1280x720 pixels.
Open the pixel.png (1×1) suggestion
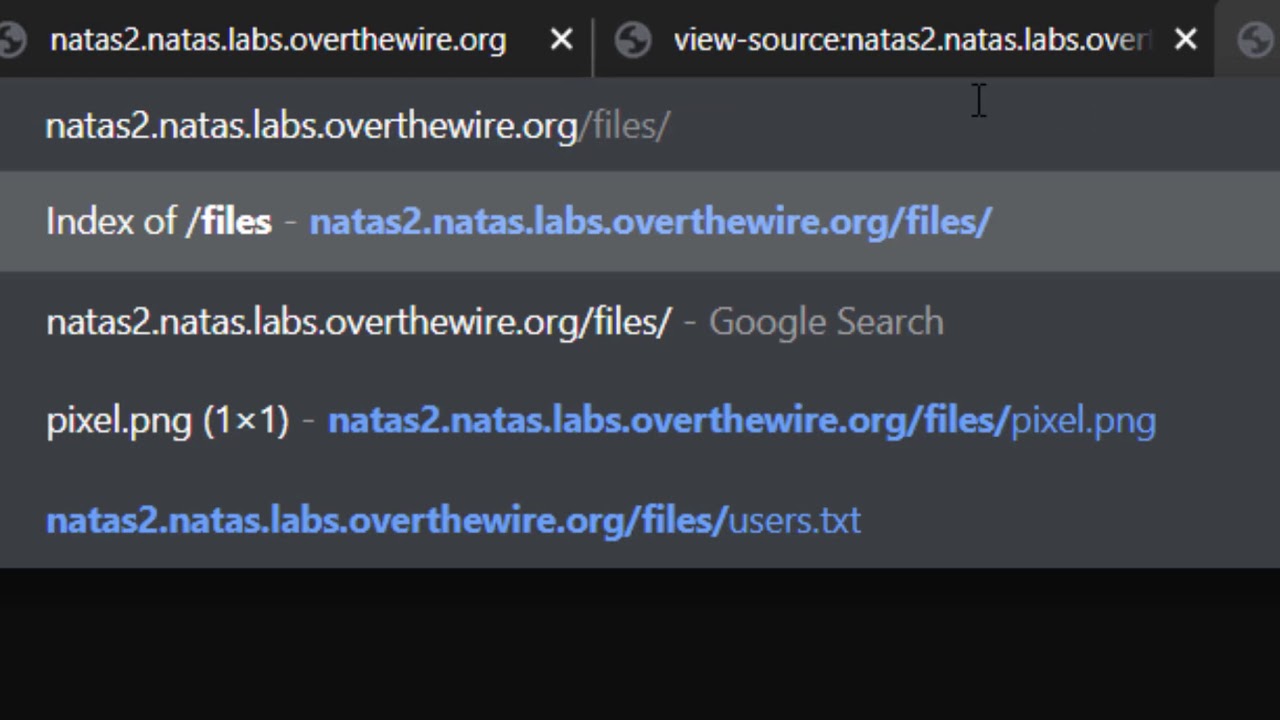[640, 420]
